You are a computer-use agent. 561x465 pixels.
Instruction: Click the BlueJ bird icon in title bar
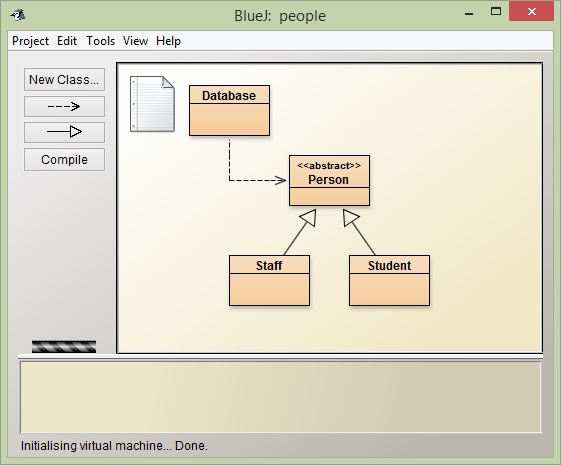pyautogui.click(x=18, y=15)
